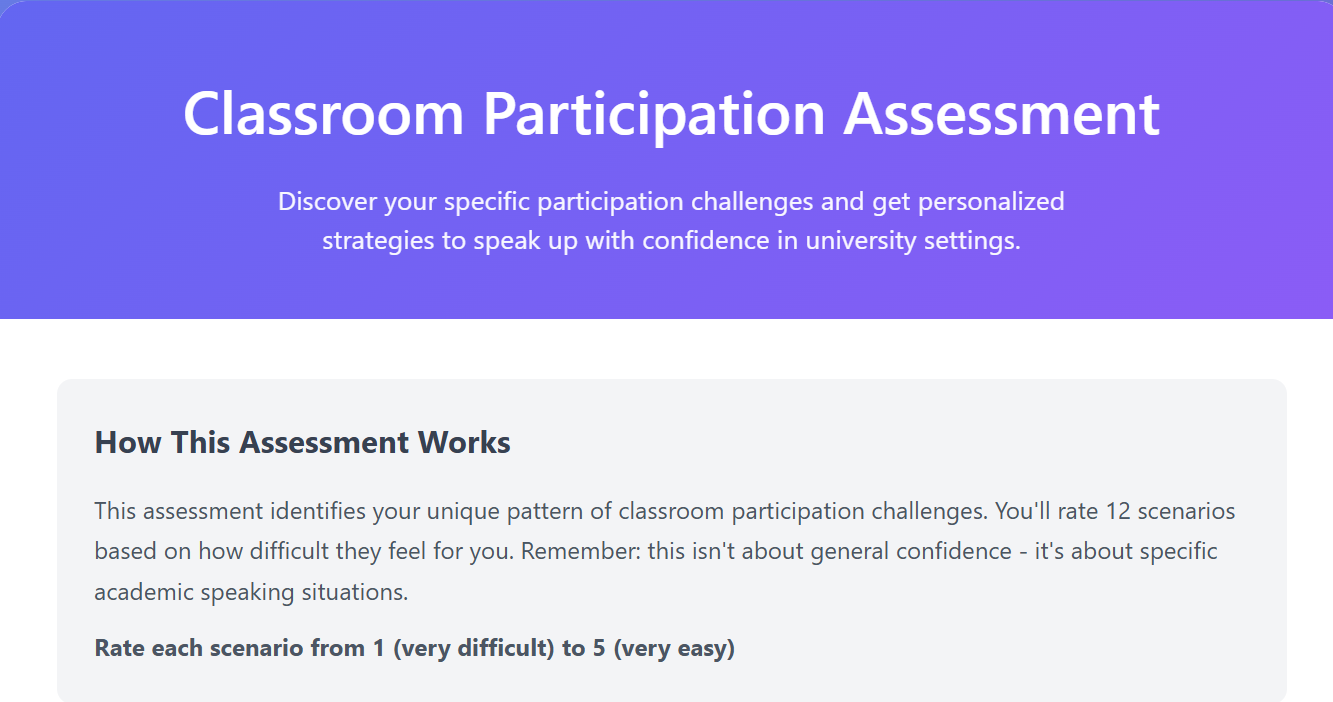1333x702 pixels.
Task: Click the word "Classroom" in the title
Action: (x=324, y=113)
